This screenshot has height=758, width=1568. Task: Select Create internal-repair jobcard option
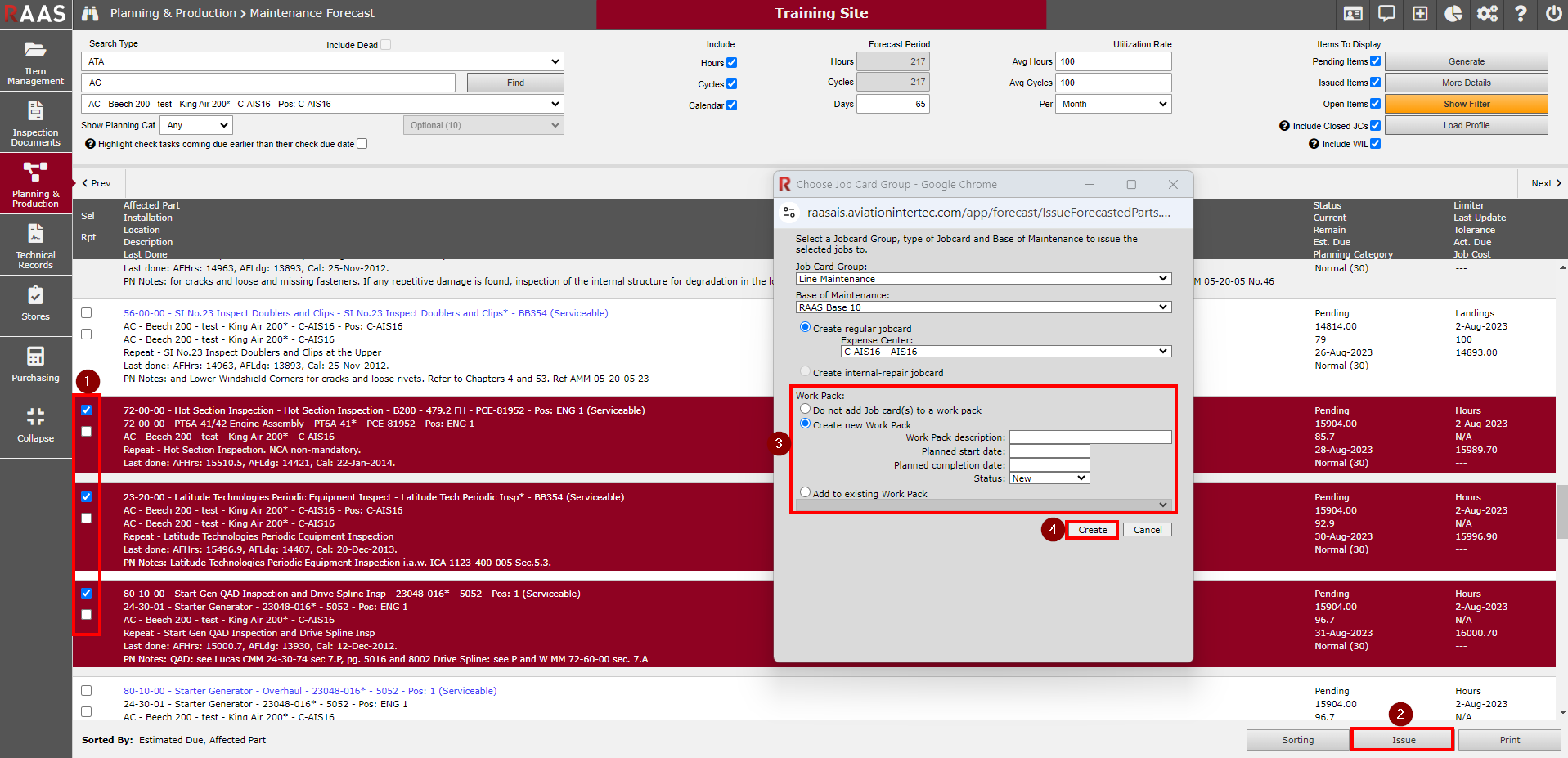tap(806, 372)
